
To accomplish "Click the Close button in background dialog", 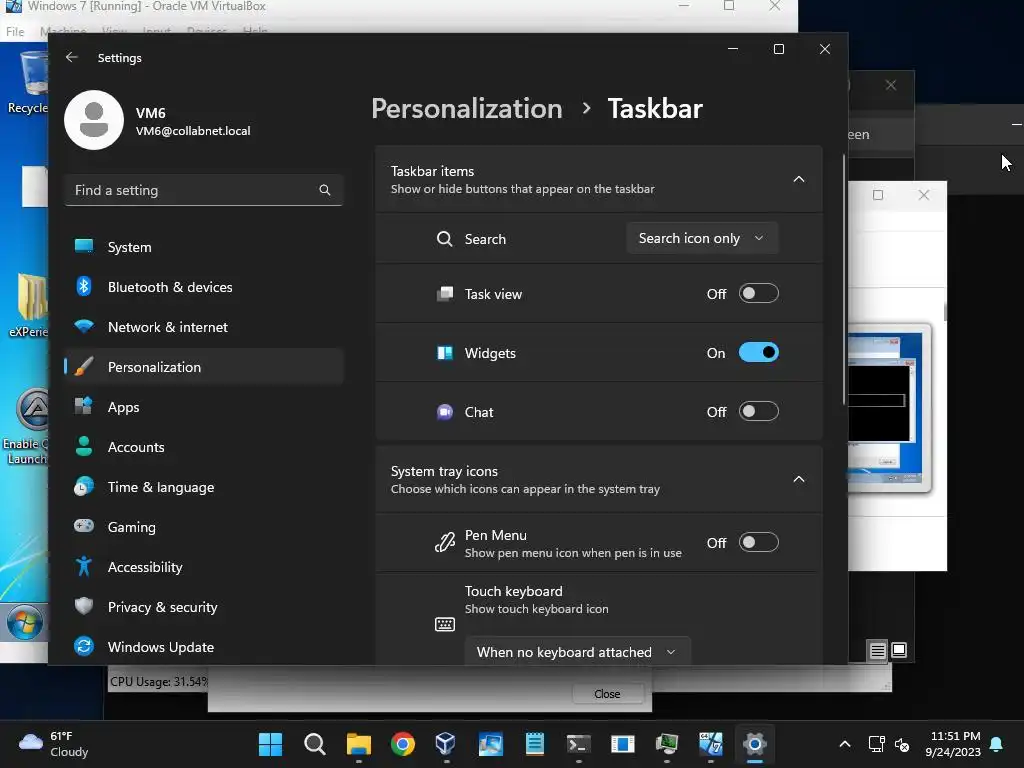I will (x=607, y=694).
